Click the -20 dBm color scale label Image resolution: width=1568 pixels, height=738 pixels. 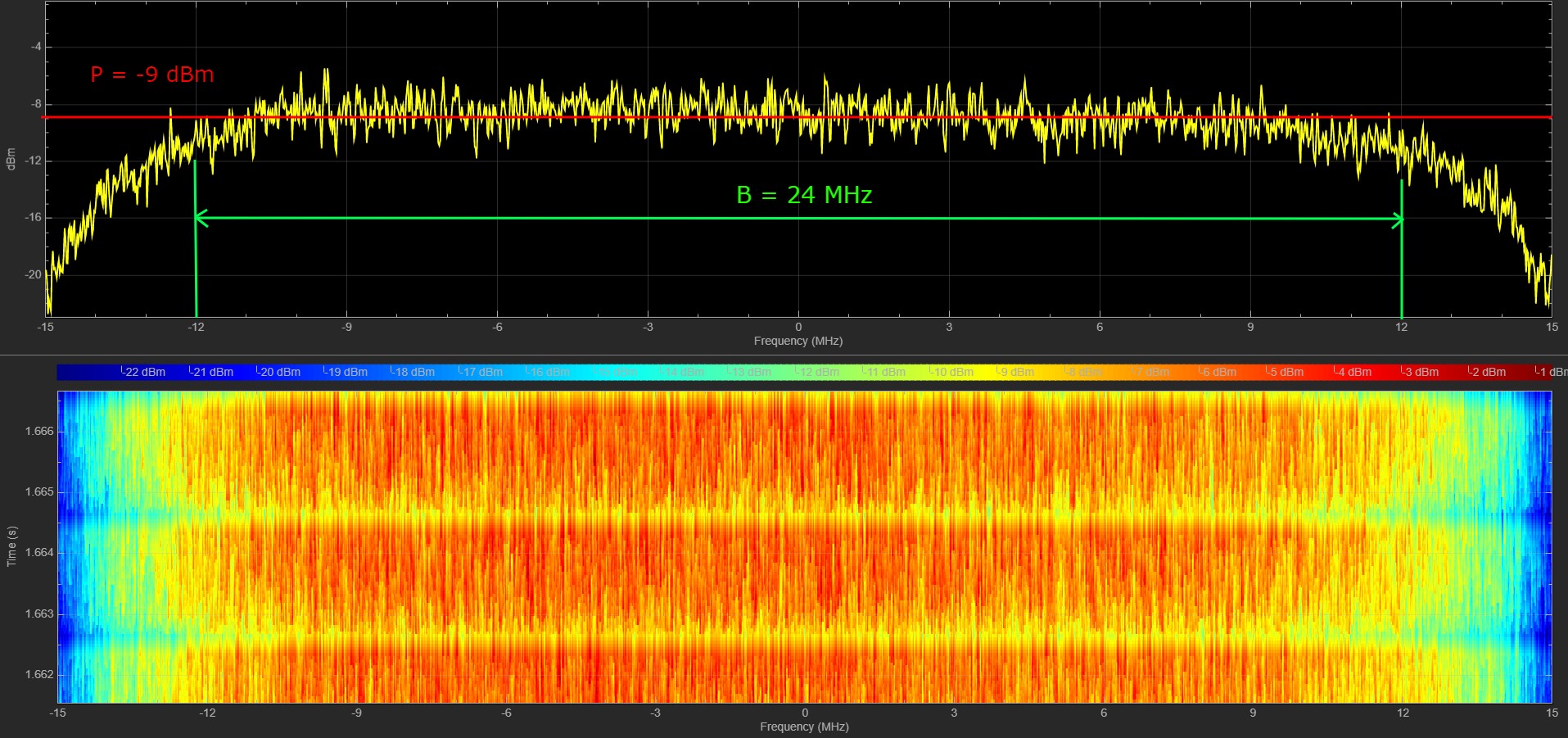pos(279,372)
